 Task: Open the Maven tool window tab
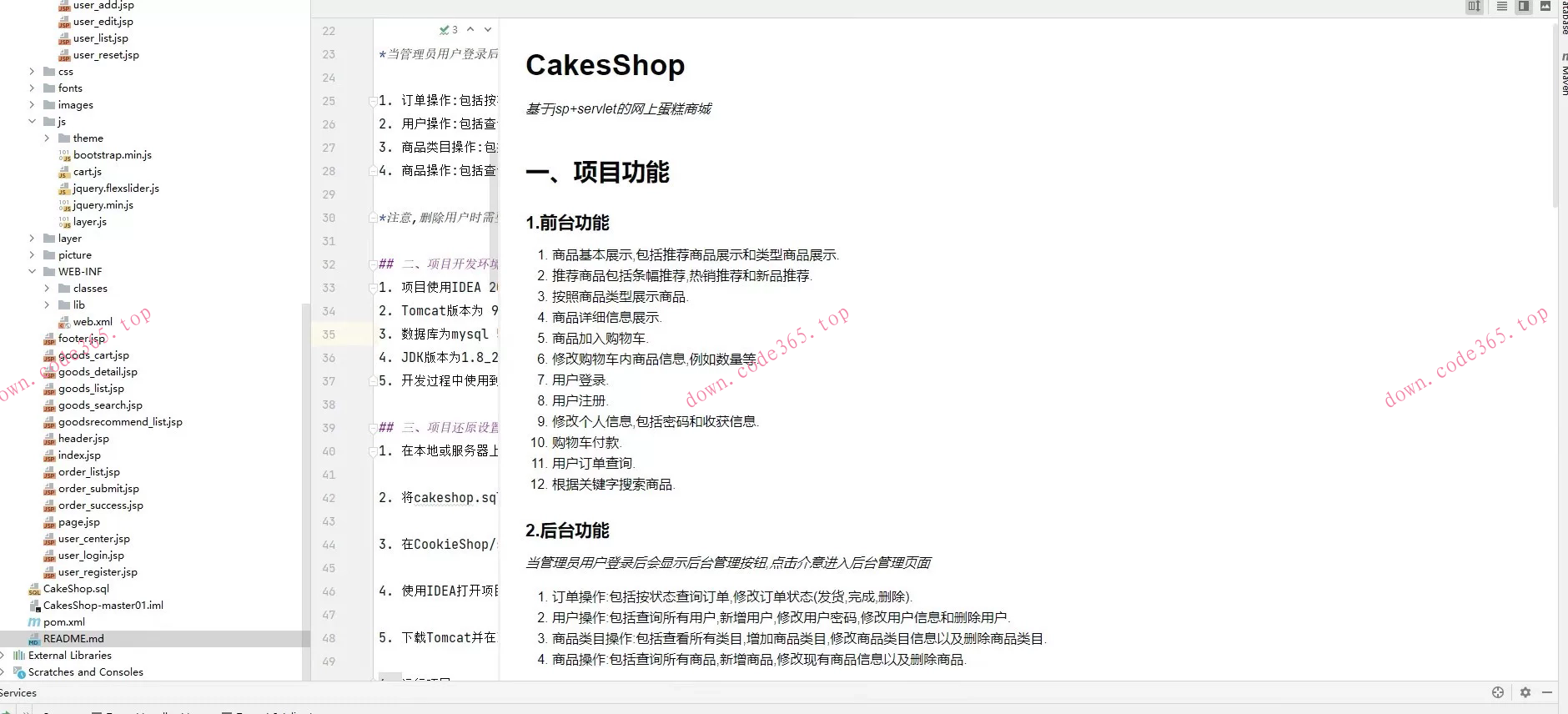pos(1563,74)
